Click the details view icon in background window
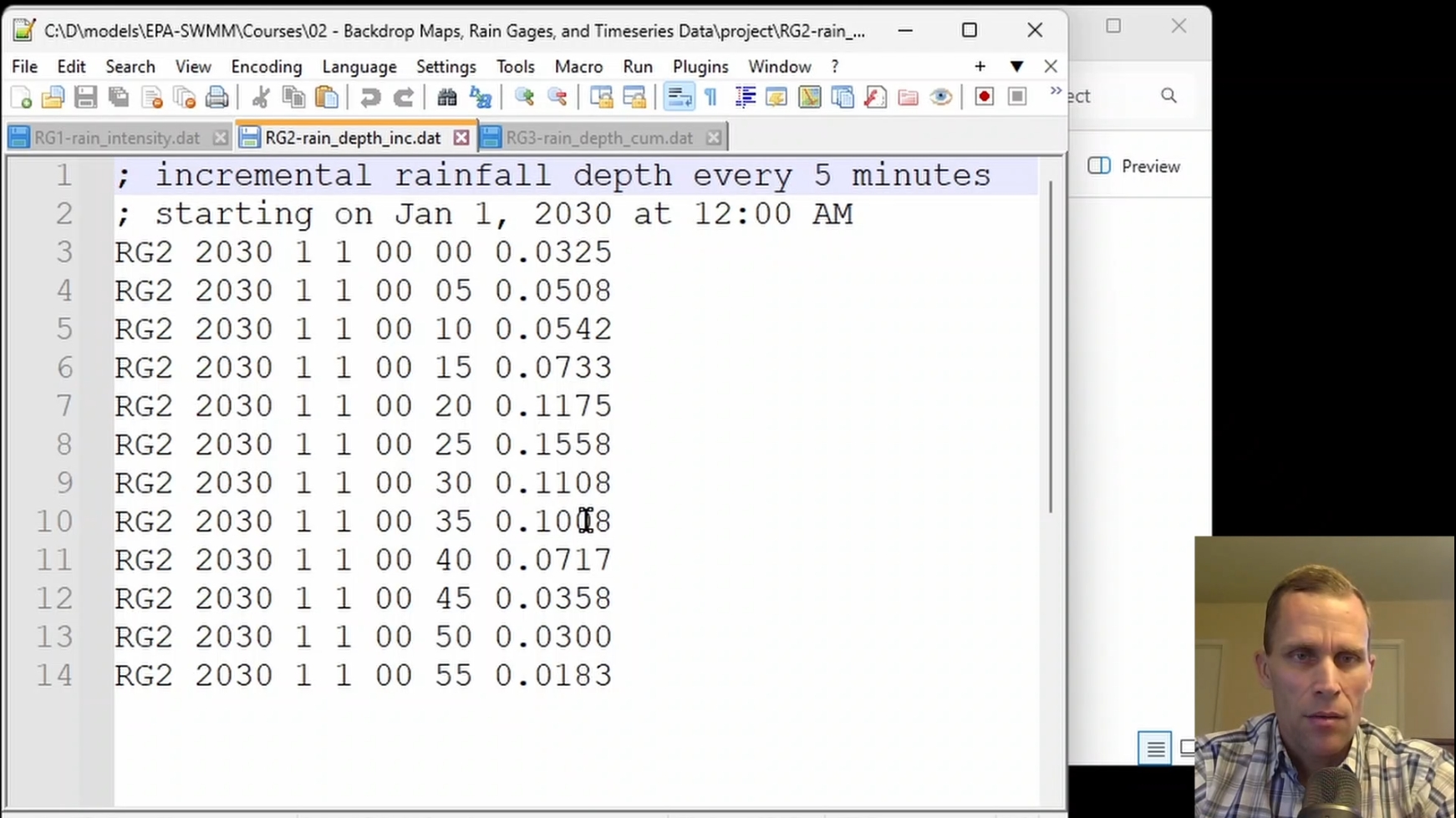 [1154, 749]
